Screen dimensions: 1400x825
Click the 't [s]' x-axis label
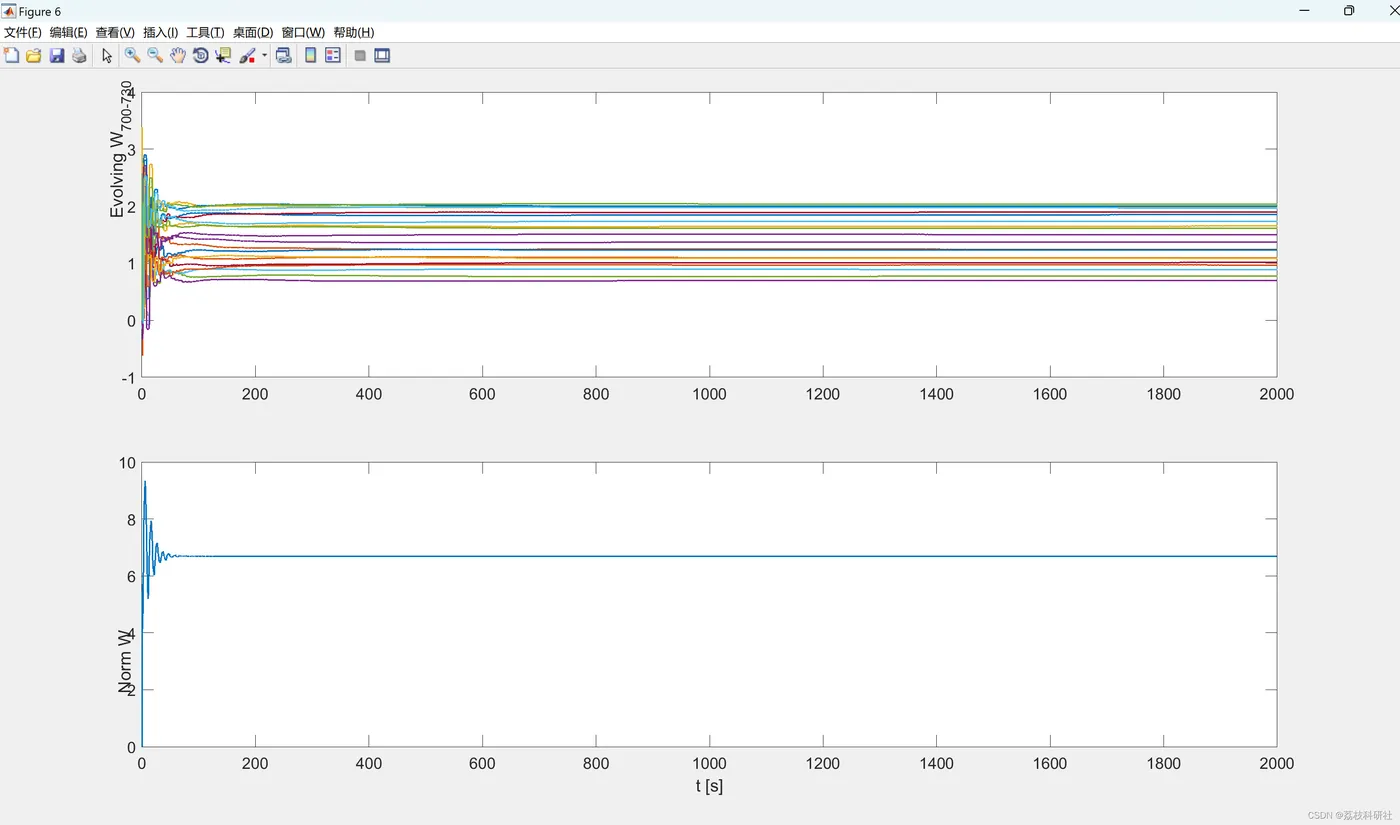tap(709, 786)
